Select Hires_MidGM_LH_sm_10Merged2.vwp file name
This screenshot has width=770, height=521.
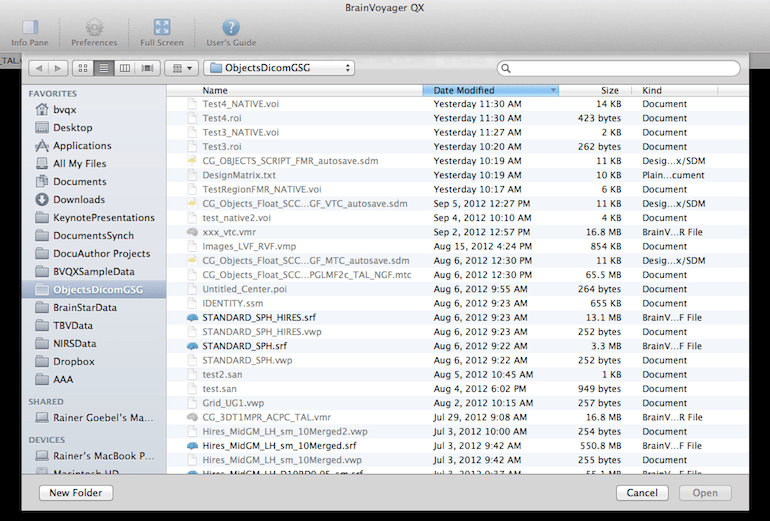(285, 432)
